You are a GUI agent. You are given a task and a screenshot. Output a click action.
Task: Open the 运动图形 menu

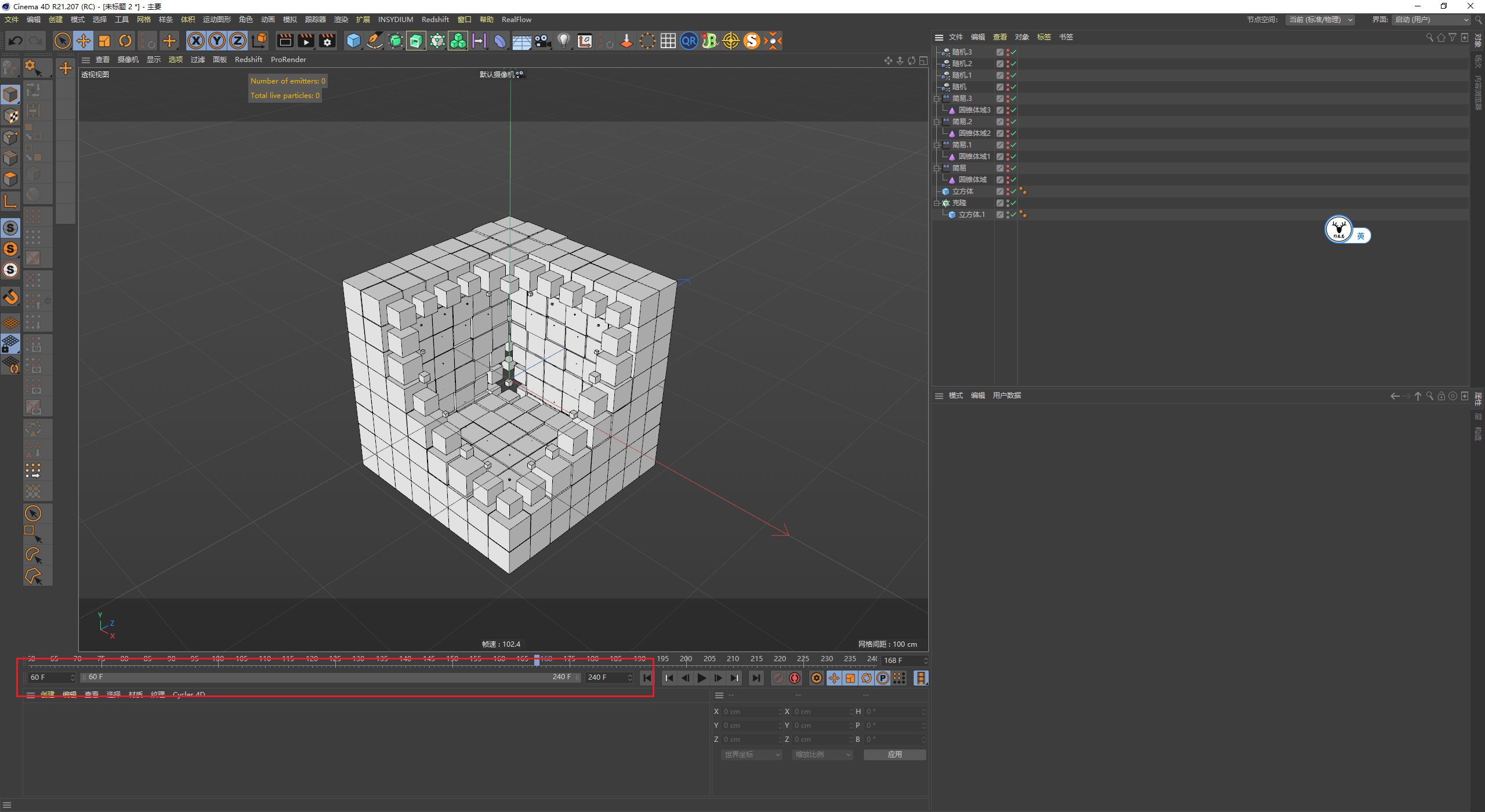tap(217, 20)
